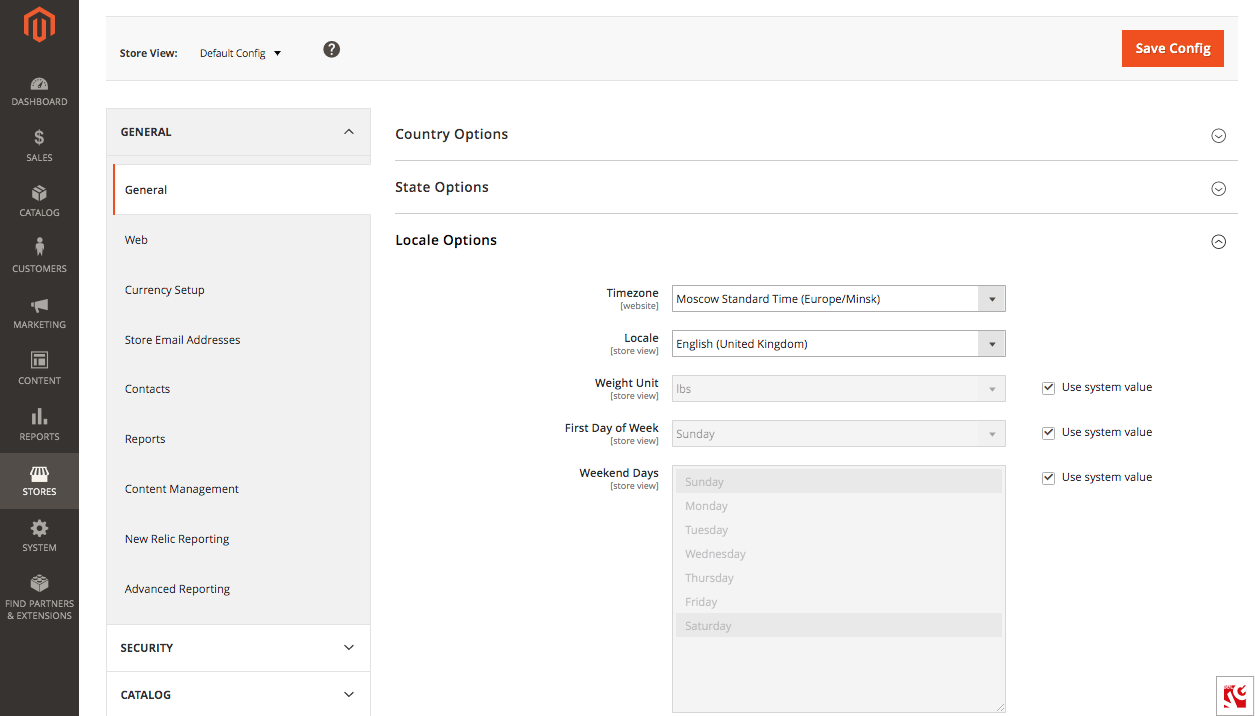This screenshot has height=716, width=1255.
Task: Open the Timezone dropdown
Action: [x=838, y=298]
